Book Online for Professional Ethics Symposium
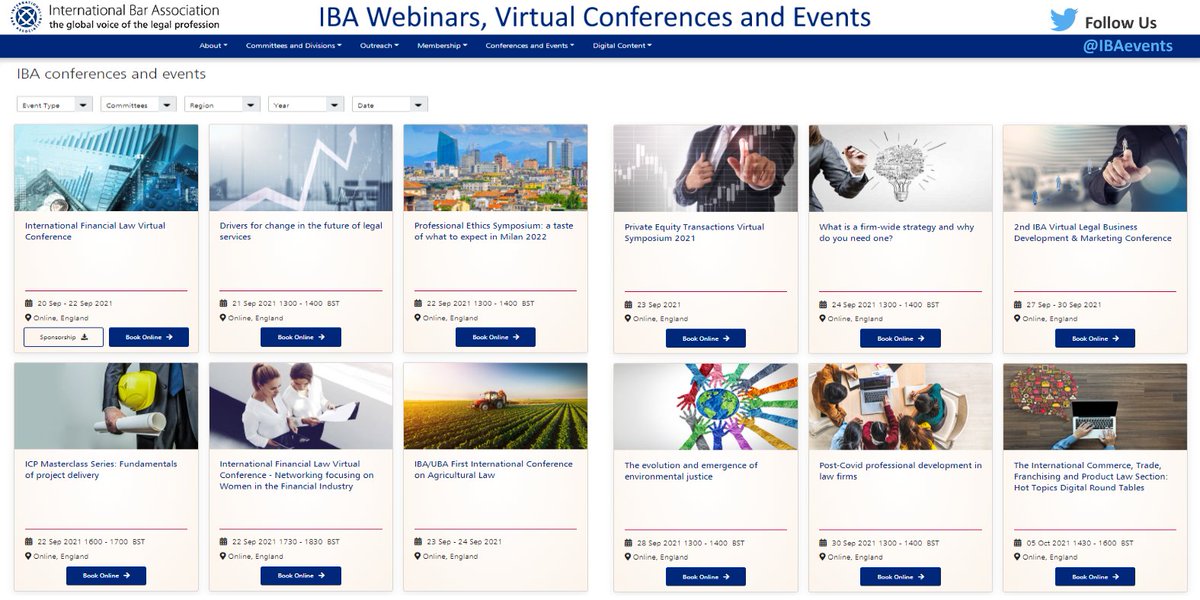The width and height of the screenshot is (1200, 600). point(495,337)
